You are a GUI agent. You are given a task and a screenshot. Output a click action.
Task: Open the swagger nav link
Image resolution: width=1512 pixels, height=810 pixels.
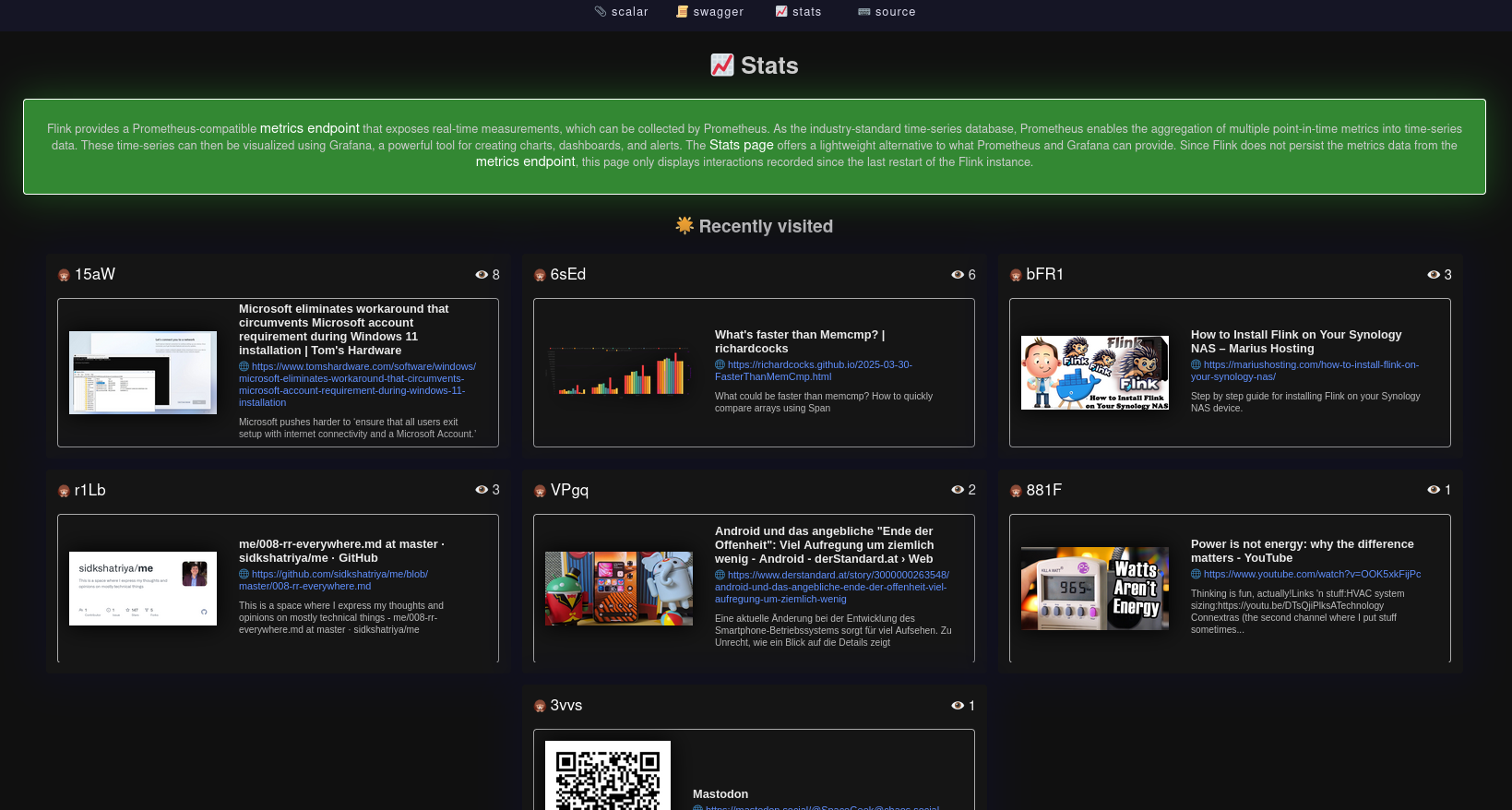(x=709, y=12)
